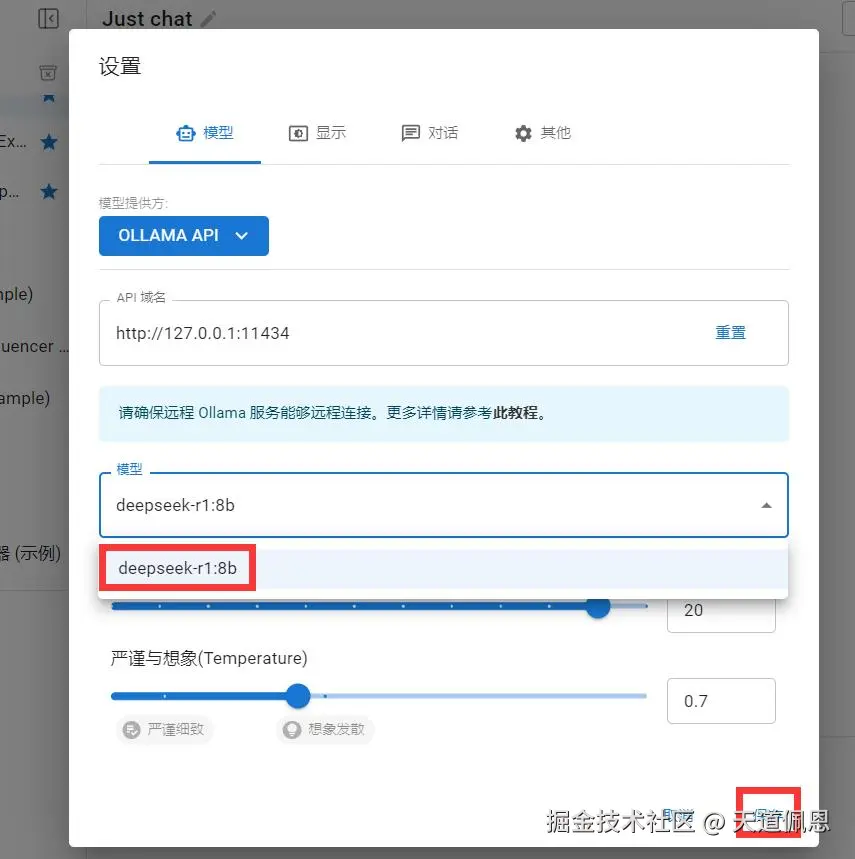Open the 此教程 tutorial link
The height and width of the screenshot is (859, 855).
pyautogui.click(x=515, y=413)
